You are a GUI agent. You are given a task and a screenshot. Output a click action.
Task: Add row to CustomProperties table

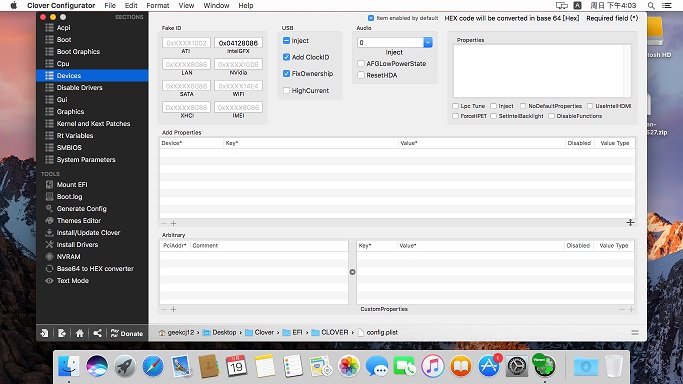[x=631, y=310]
